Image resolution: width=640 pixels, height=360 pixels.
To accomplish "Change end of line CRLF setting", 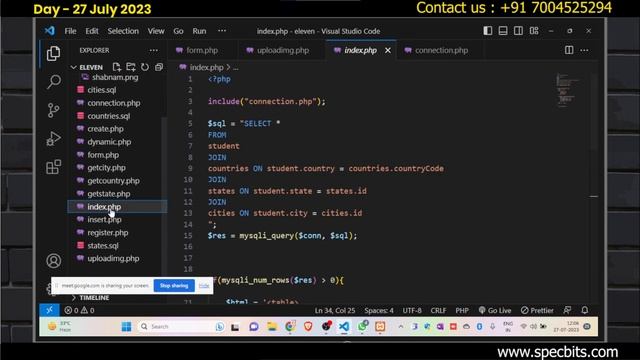I will tap(438, 310).
